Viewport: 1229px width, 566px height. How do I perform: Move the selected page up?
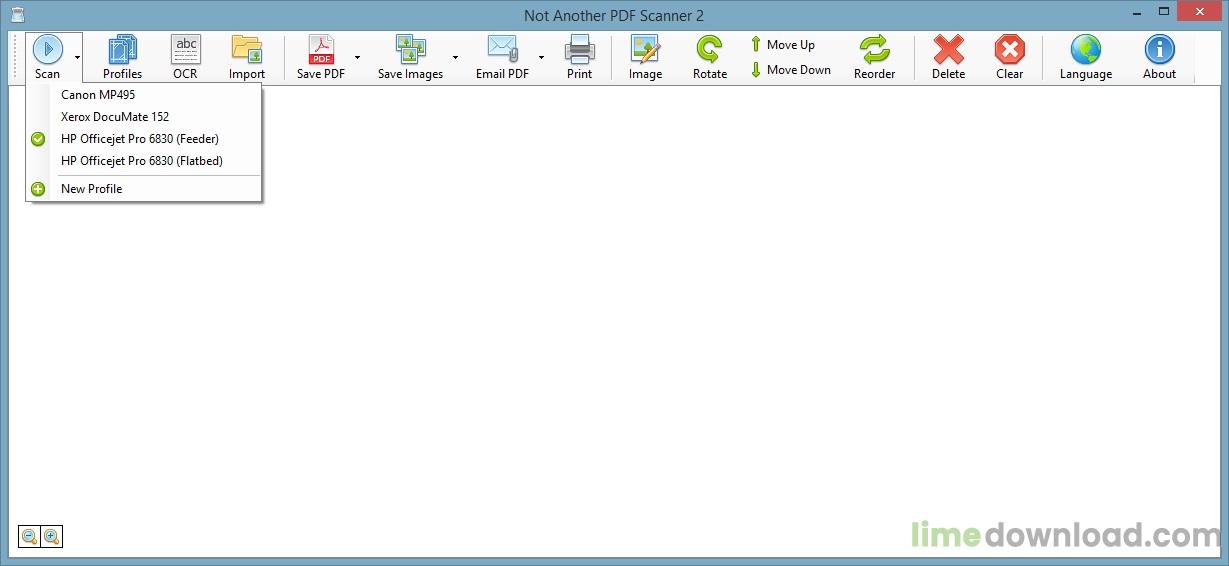coord(782,44)
